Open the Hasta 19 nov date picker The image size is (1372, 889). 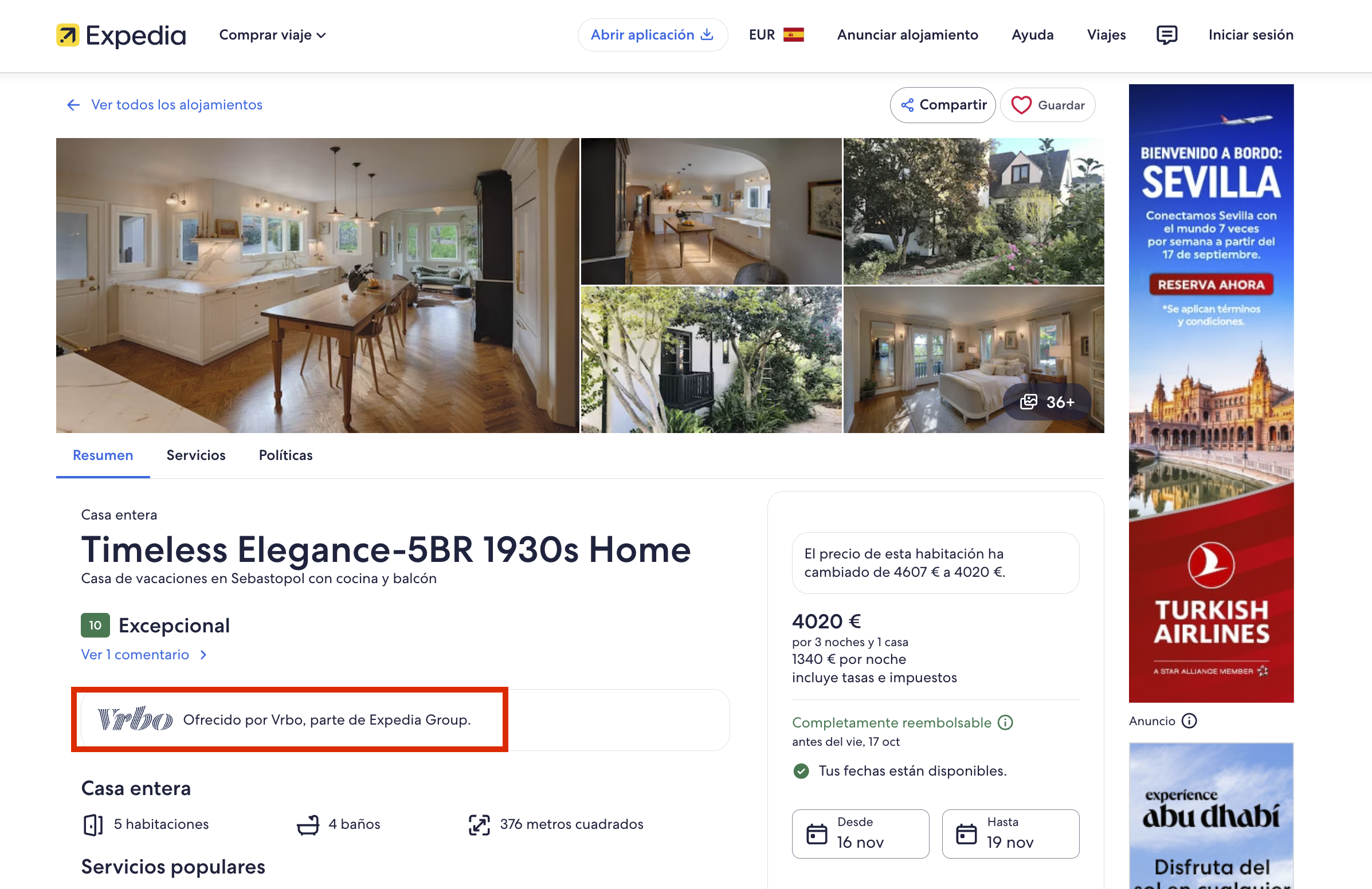pyautogui.click(x=1010, y=833)
